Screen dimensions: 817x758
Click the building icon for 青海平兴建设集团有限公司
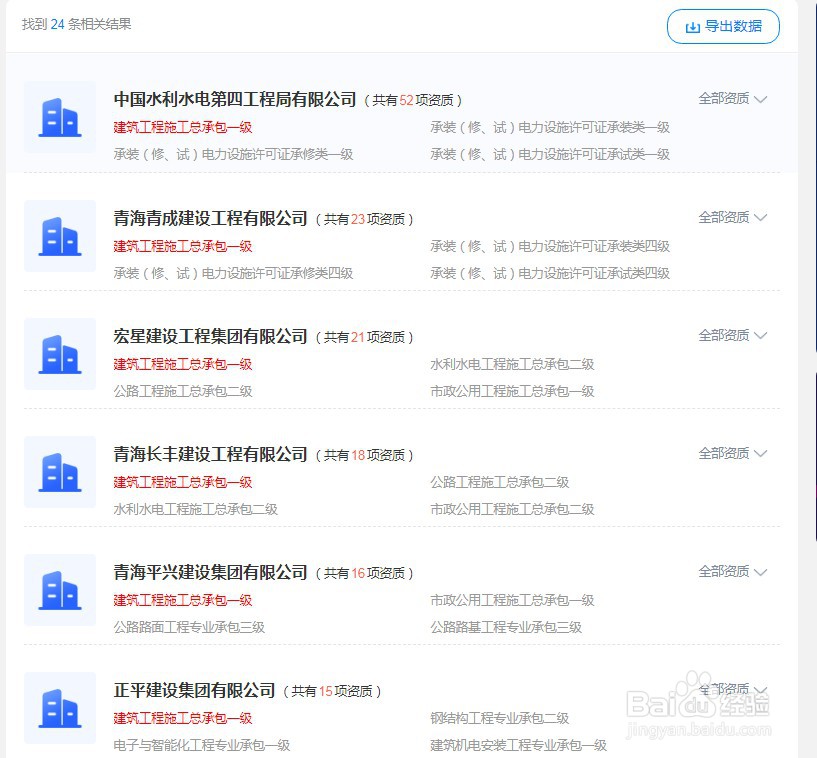(x=59, y=590)
